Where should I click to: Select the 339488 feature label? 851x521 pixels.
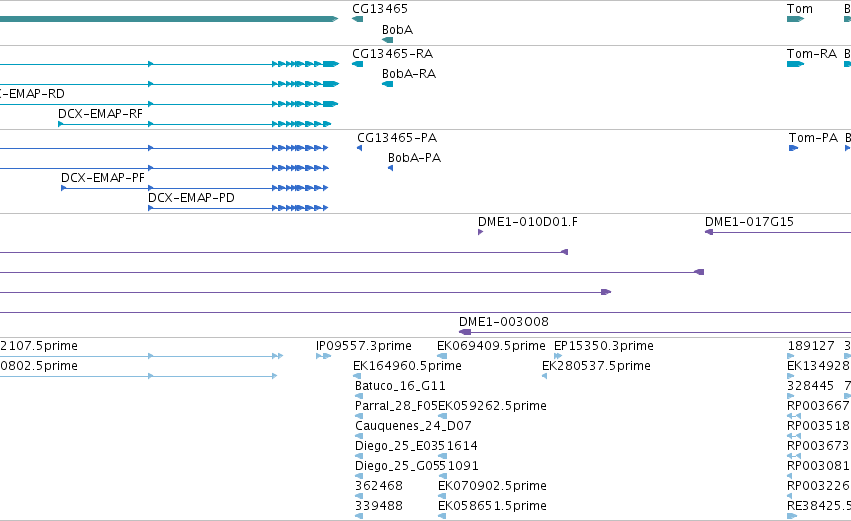pyautogui.click(x=379, y=506)
